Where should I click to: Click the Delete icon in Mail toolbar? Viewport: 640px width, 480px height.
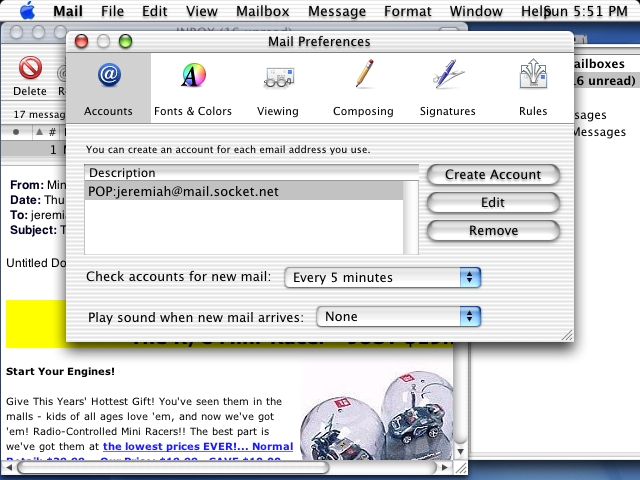click(x=30, y=76)
